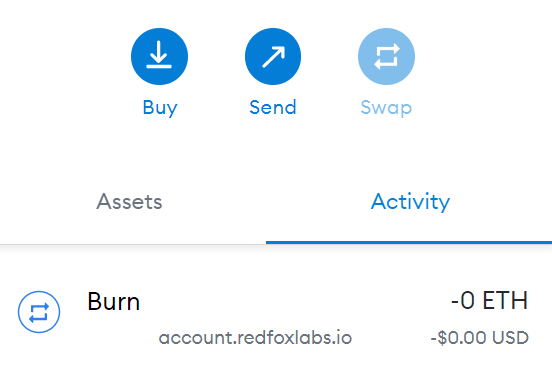Open the Burn transaction title
The height and width of the screenshot is (371, 552).
tap(113, 302)
